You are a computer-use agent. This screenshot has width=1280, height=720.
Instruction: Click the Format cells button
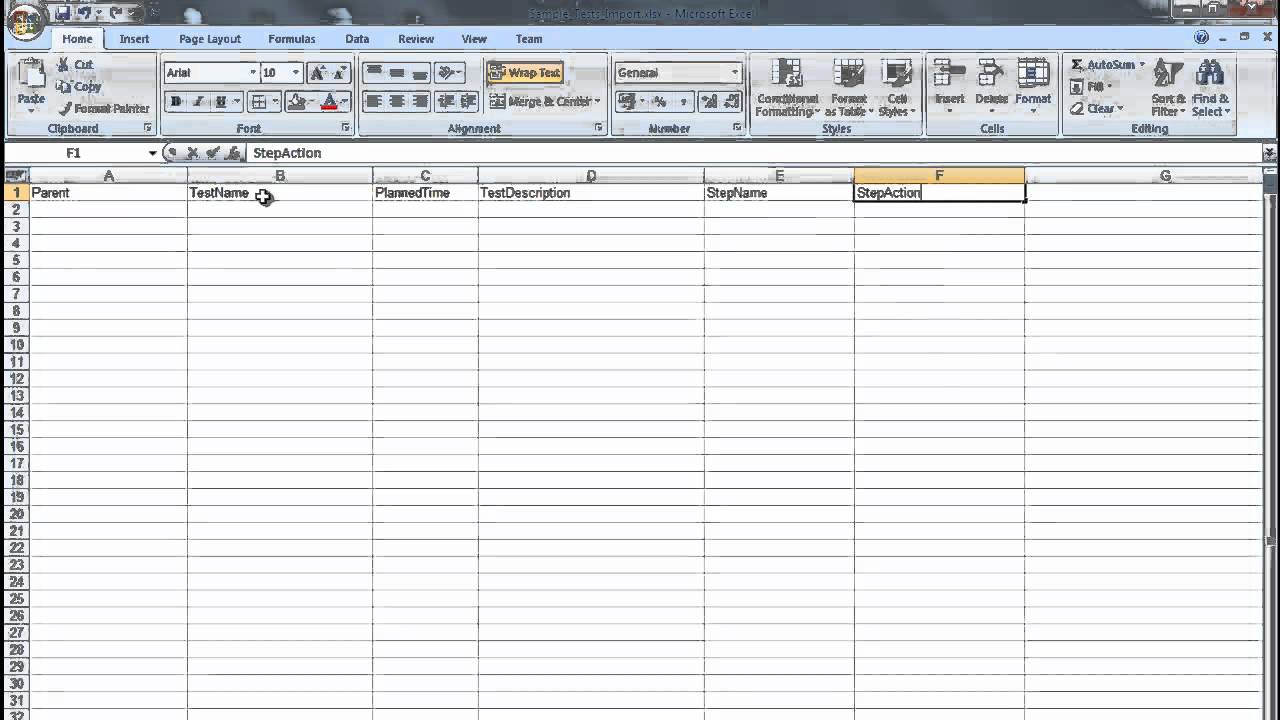pyautogui.click(x=1033, y=87)
